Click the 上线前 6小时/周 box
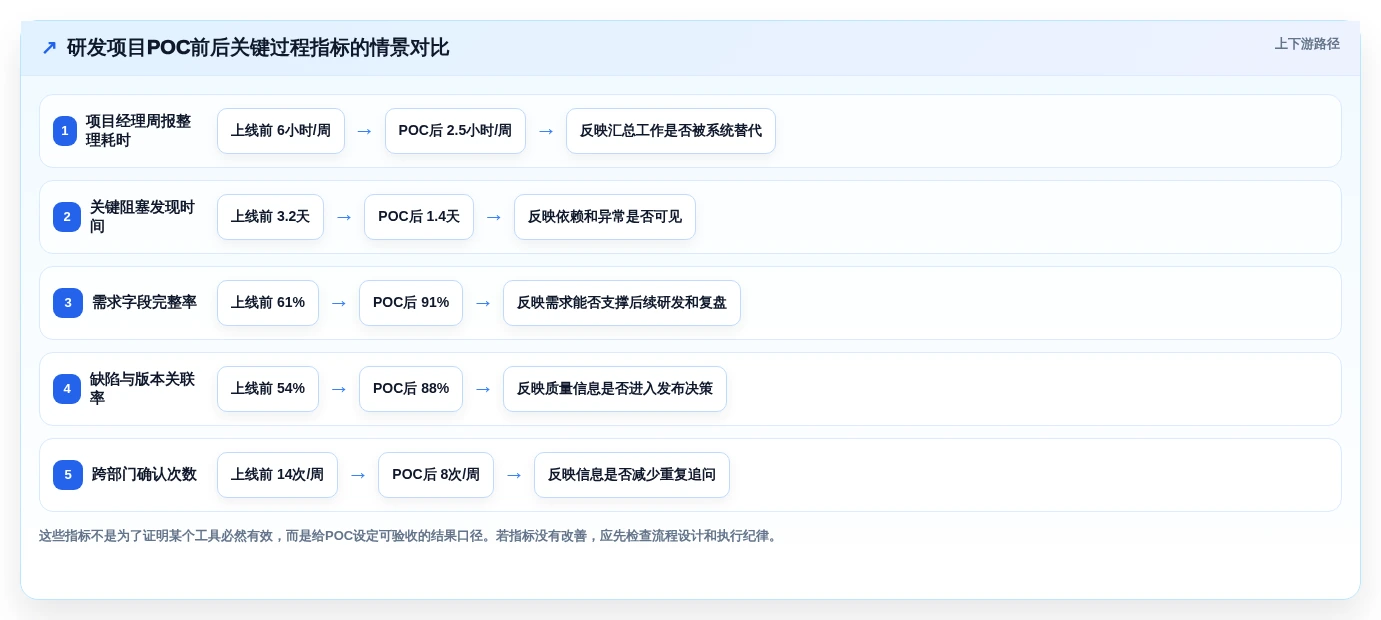The width and height of the screenshot is (1381, 620). 281,131
